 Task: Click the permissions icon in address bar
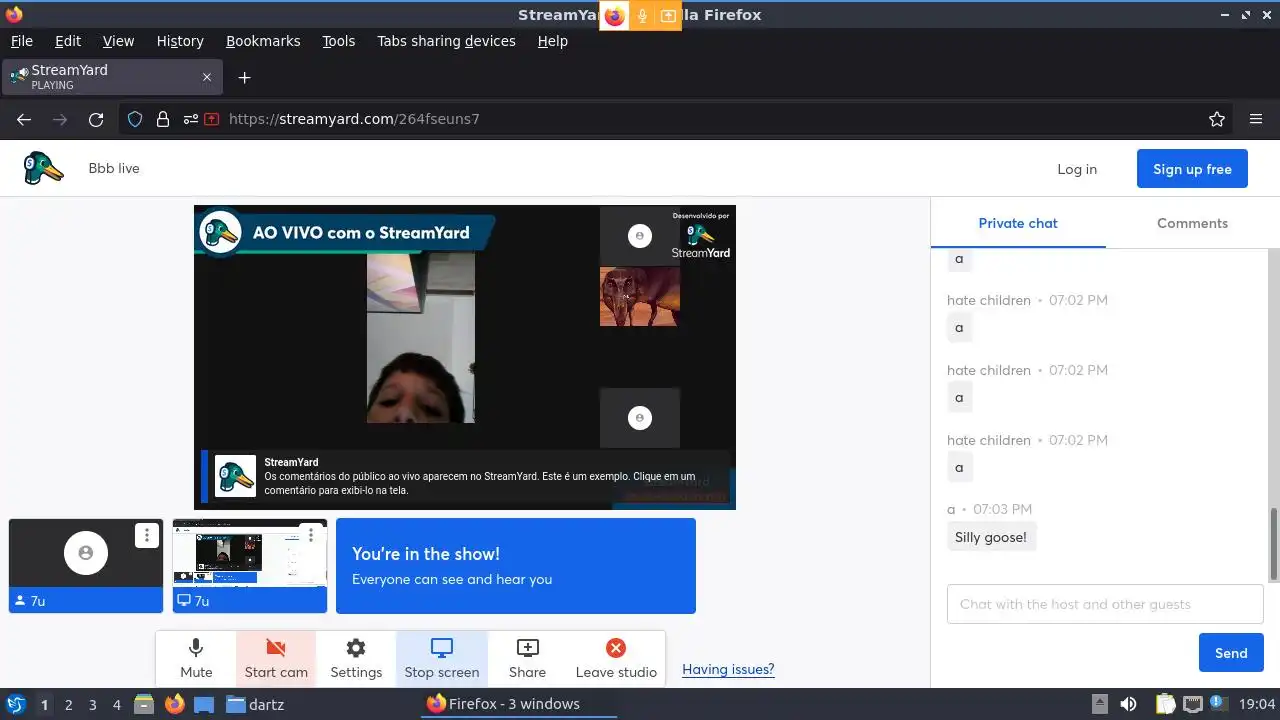tap(191, 119)
